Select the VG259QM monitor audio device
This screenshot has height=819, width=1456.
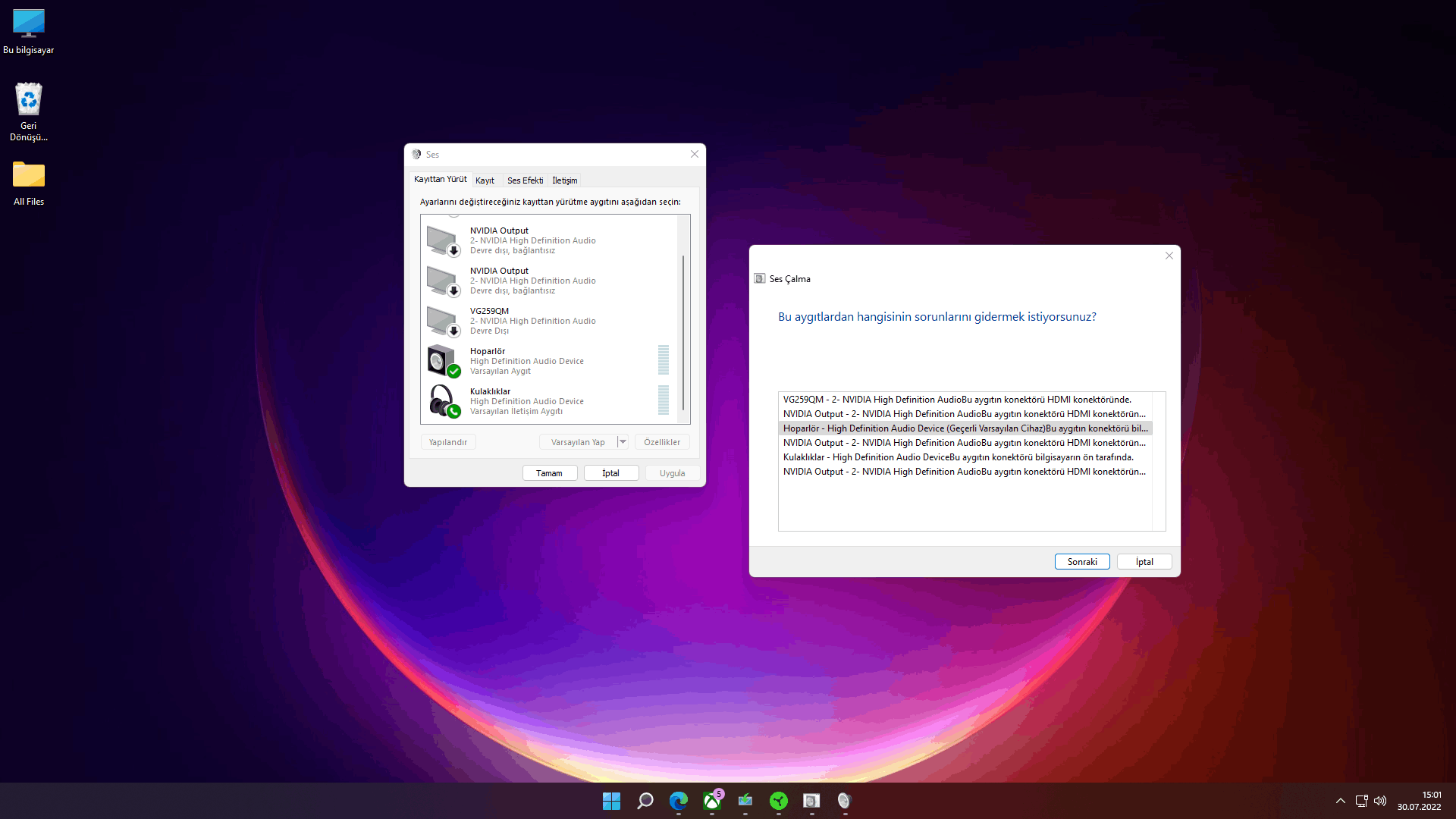point(532,320)
